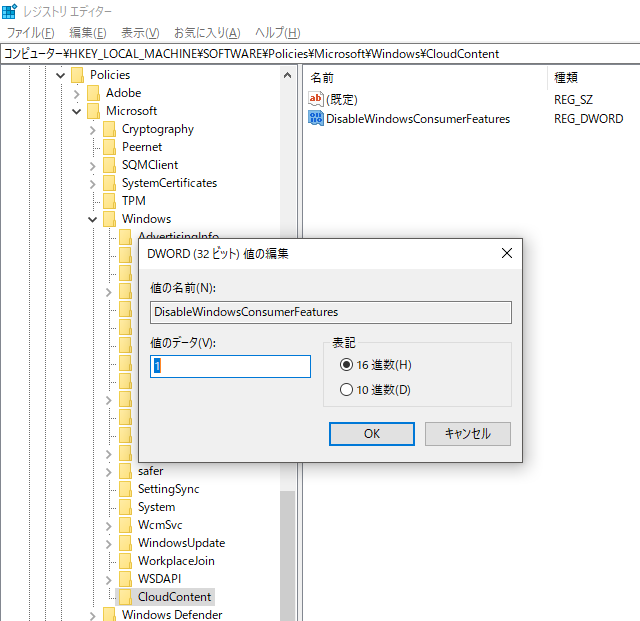Close the DWORD edit dialog with X
Screen dimensions: 640x621
pos(507,253)
